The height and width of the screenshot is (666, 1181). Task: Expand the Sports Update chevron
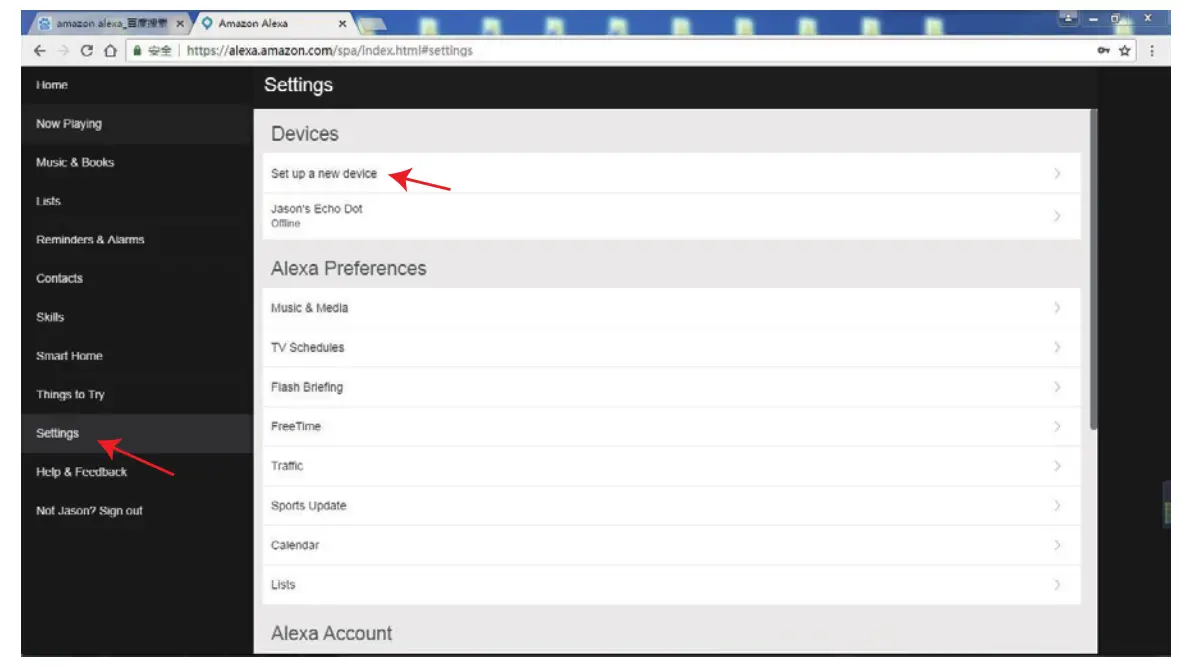(x=1057, y=506)
